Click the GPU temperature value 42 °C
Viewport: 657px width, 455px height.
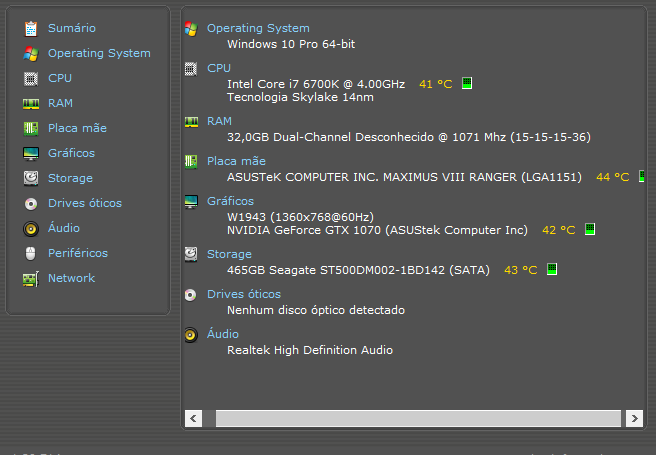point(559,230)
